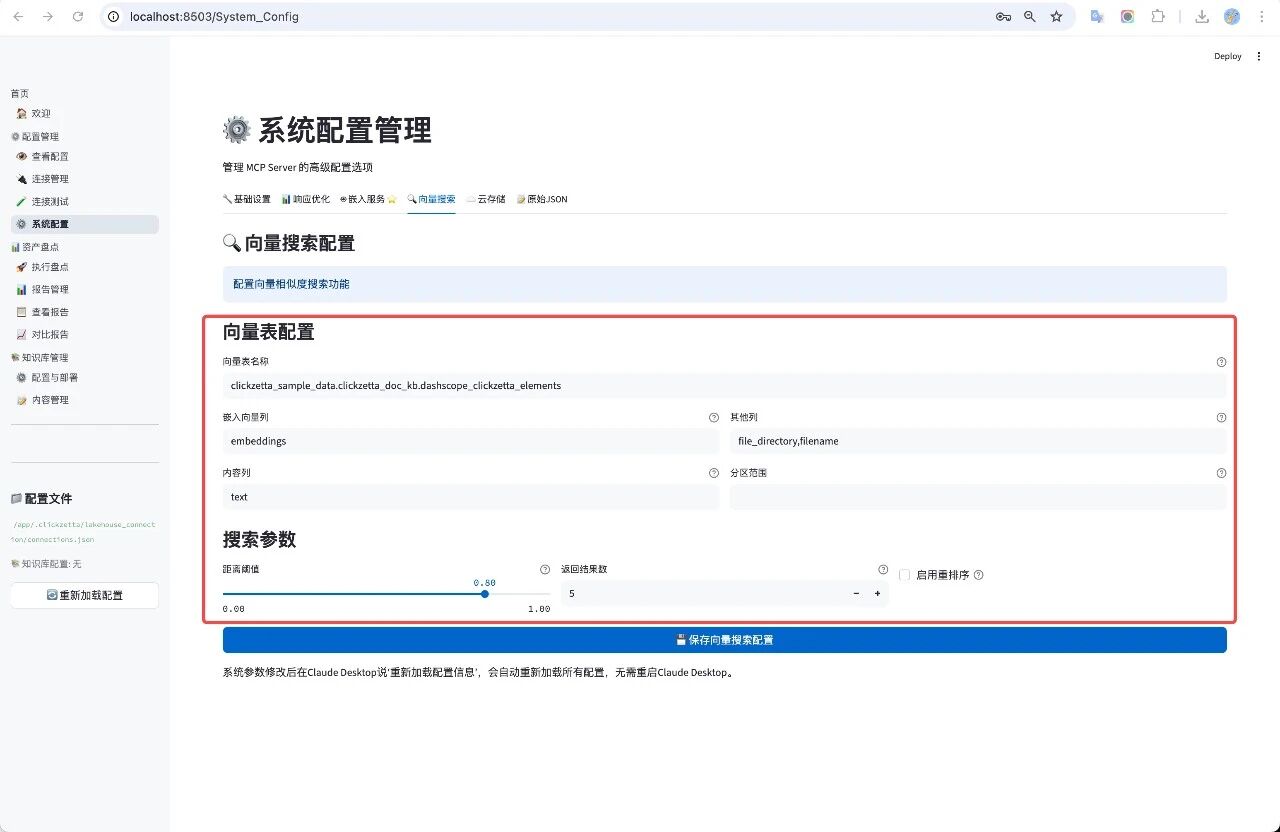Enable the 启用重排序 checkbox
The height and width of the screenshot is (832, 1280).
pyautogui.click(x=905, y=575)
